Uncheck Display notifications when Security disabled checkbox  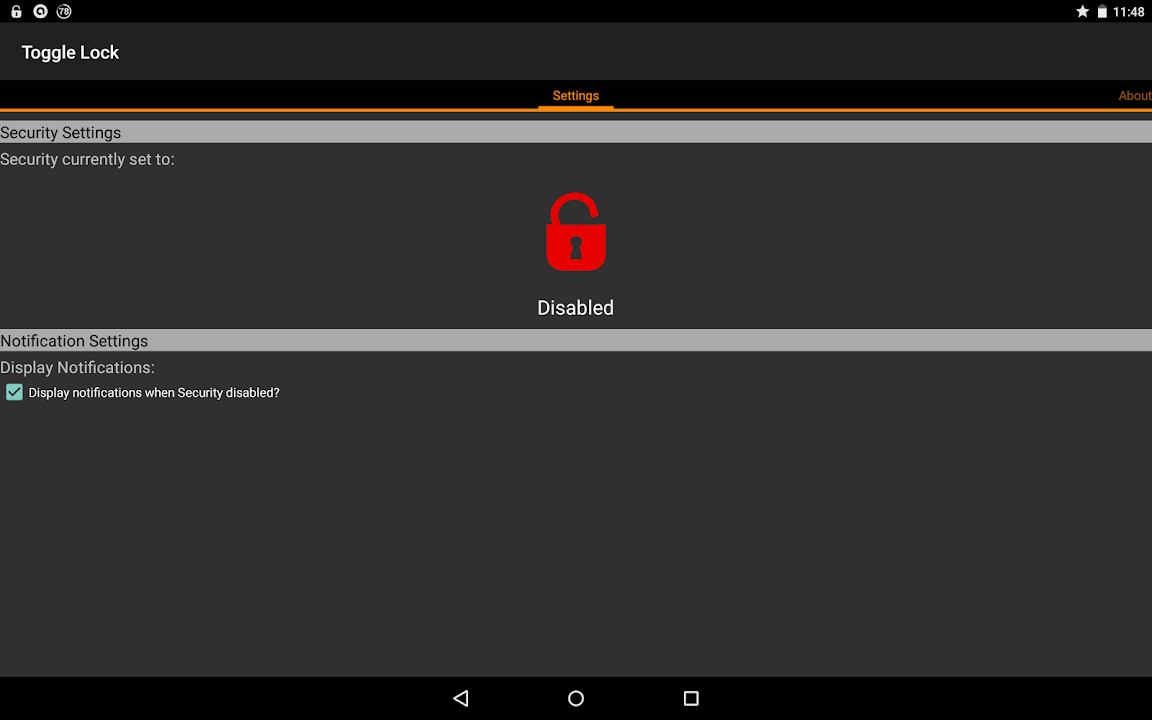pyautogui.click(x=15, y=392)
